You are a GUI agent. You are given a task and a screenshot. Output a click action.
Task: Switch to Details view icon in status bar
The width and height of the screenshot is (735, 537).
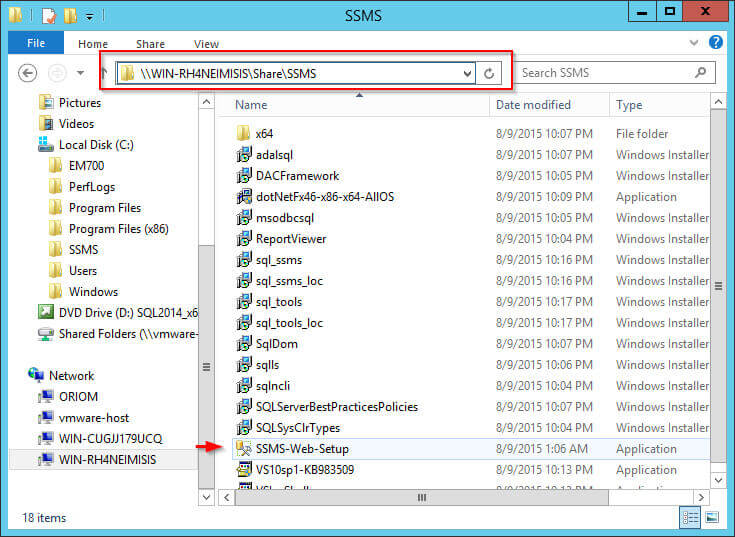click(x=690, y=518)
